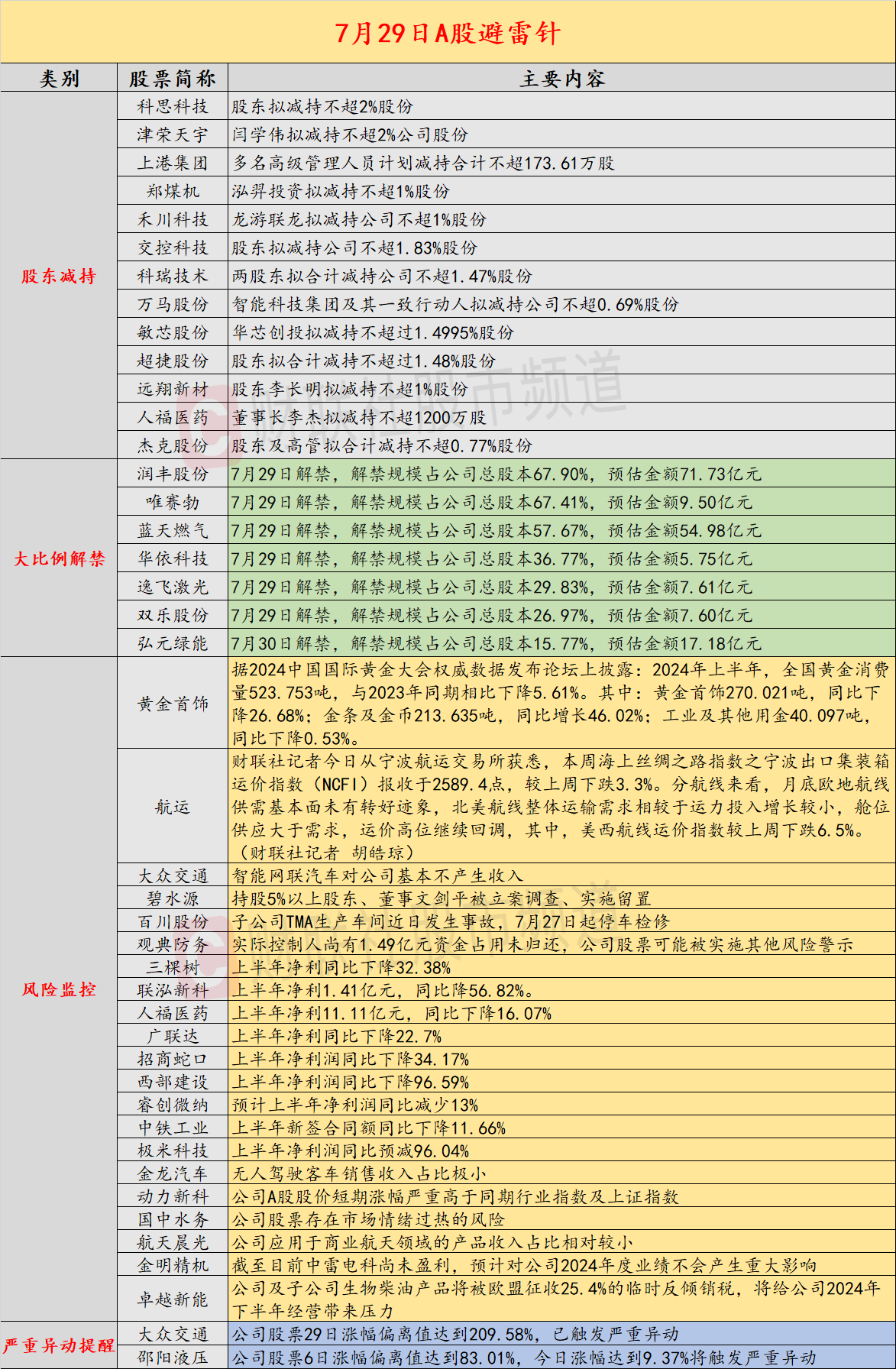Select 大众交通 in the 风险监控 section
This screenshot has width=896, height=1369.
point(173,875)
